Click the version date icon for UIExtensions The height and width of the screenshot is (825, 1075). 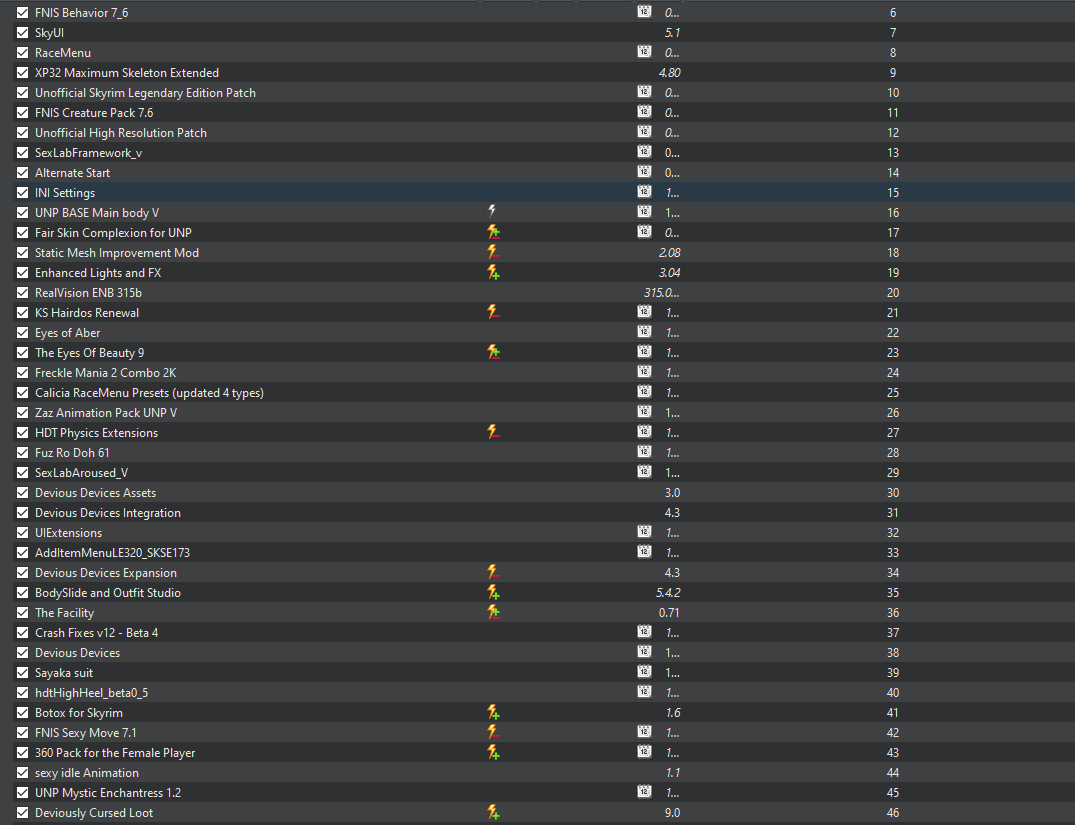644,531
